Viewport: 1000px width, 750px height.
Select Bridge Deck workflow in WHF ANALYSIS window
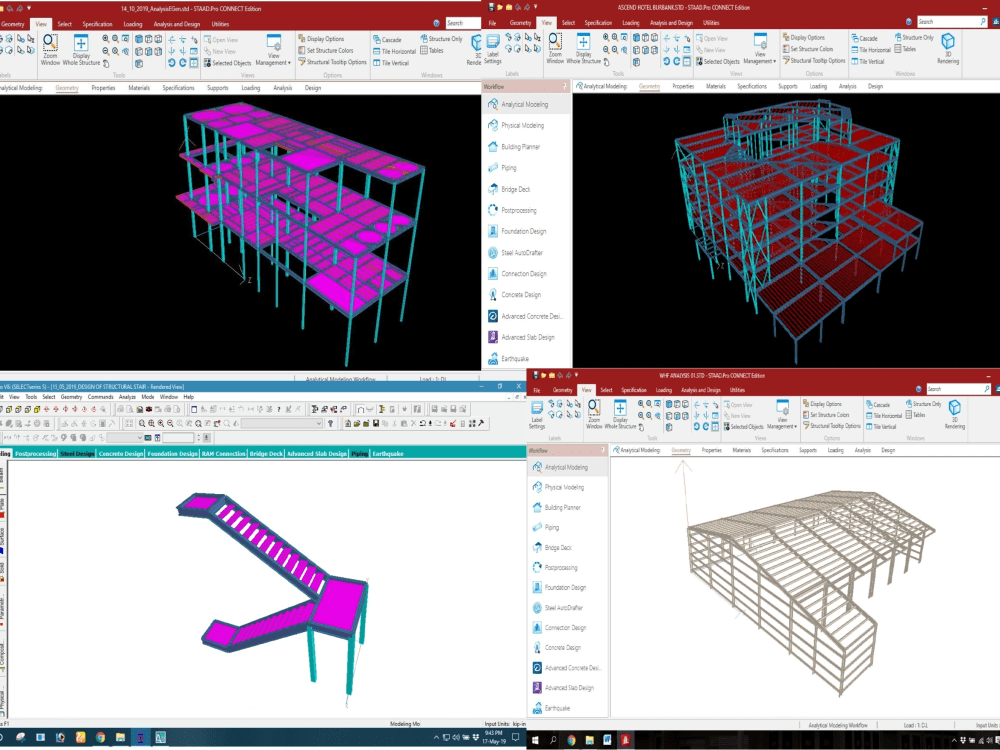click(568, 548)
